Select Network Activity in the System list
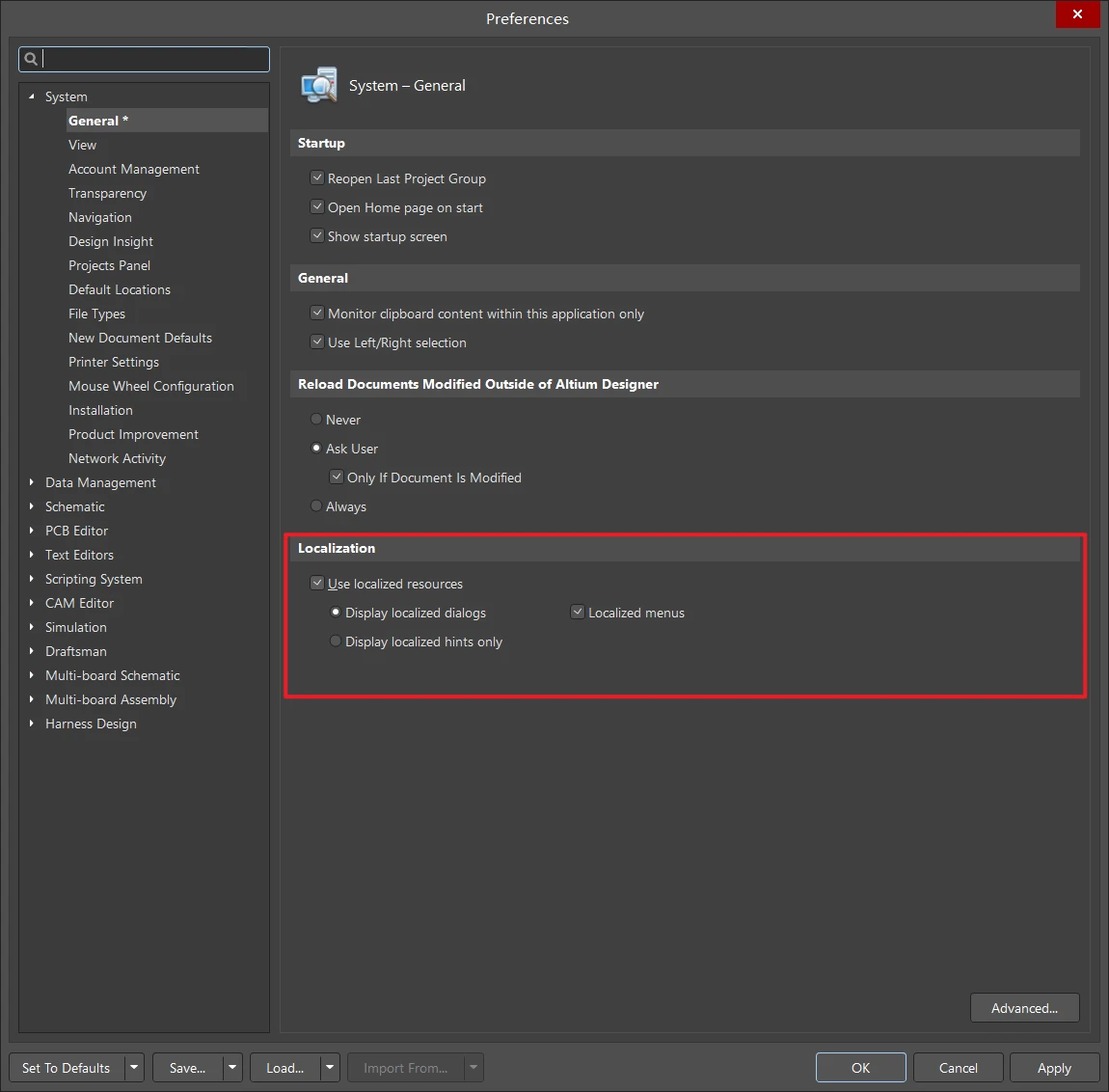Image resolution: width=1109 pixels, height=1092 pixels. [x=117, y=458]
